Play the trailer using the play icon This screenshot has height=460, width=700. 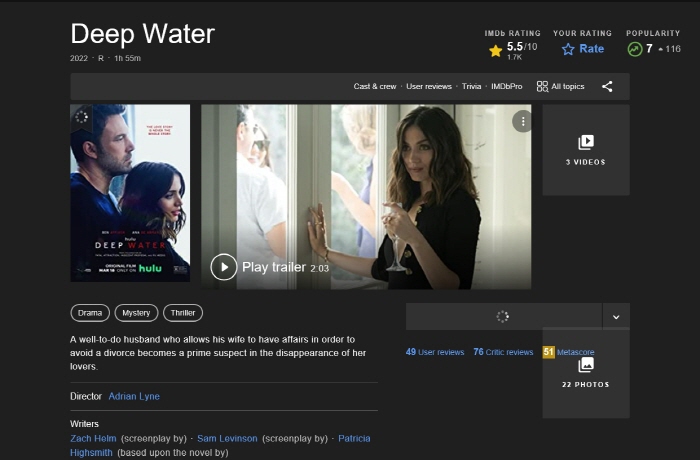pos(224,267)
